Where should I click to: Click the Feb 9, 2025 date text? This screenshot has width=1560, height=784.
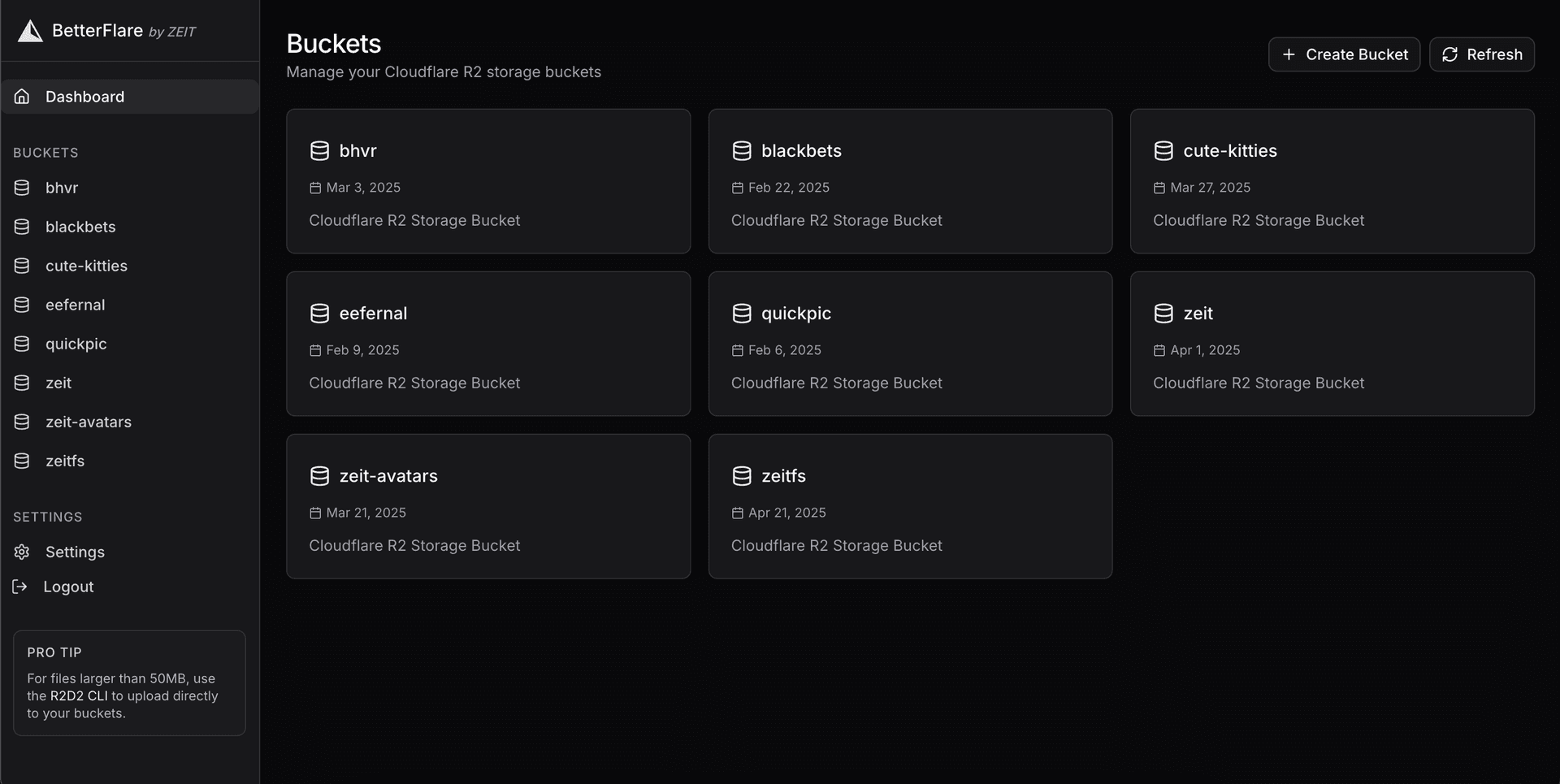[x=362, y=350]
